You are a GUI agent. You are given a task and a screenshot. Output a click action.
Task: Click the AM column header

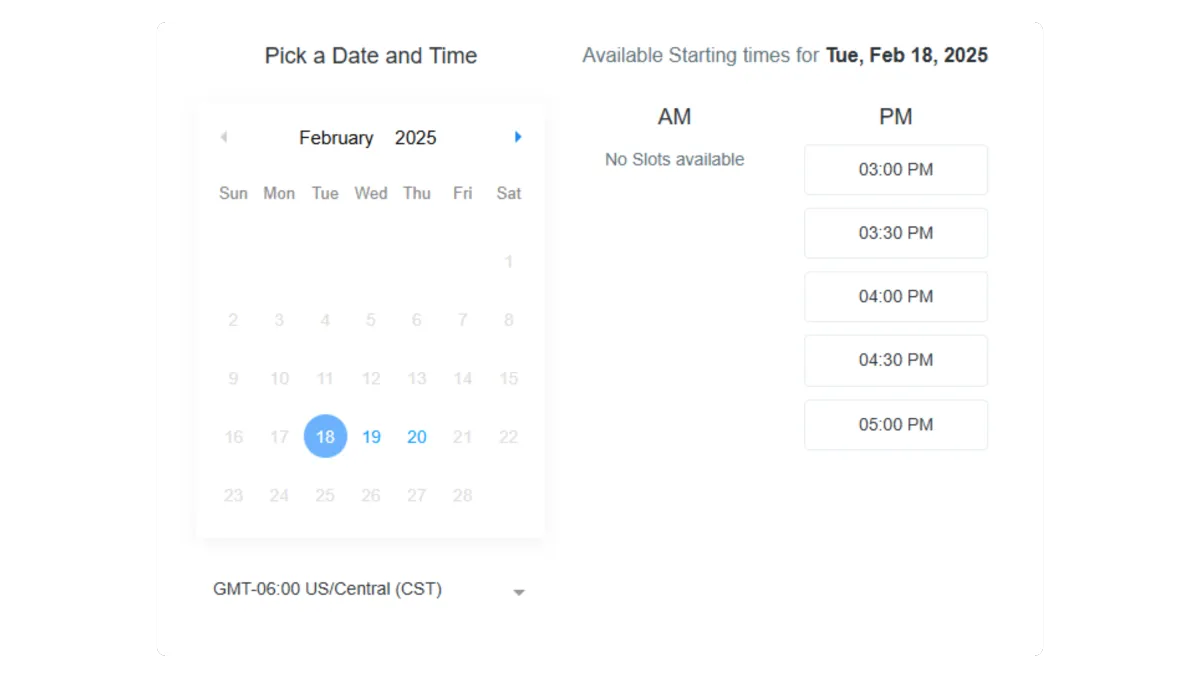pyautogui.click(x=675, y=117)
